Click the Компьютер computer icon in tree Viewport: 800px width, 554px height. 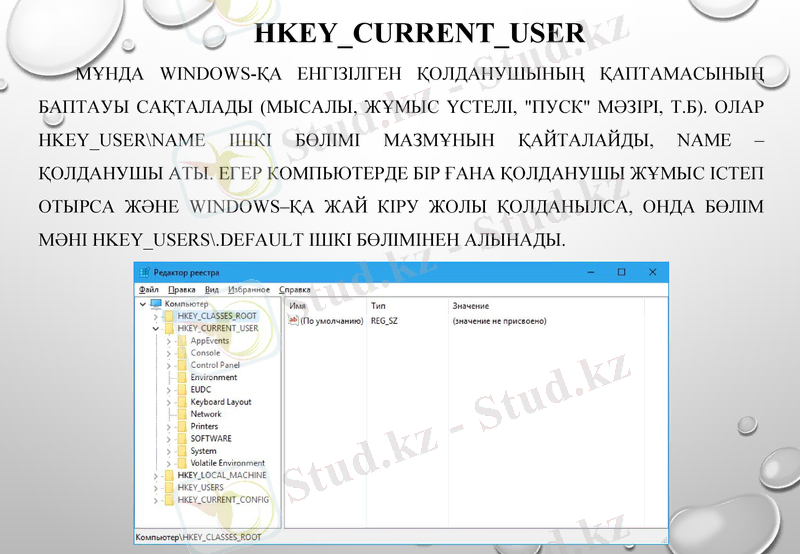pos(156,304)
